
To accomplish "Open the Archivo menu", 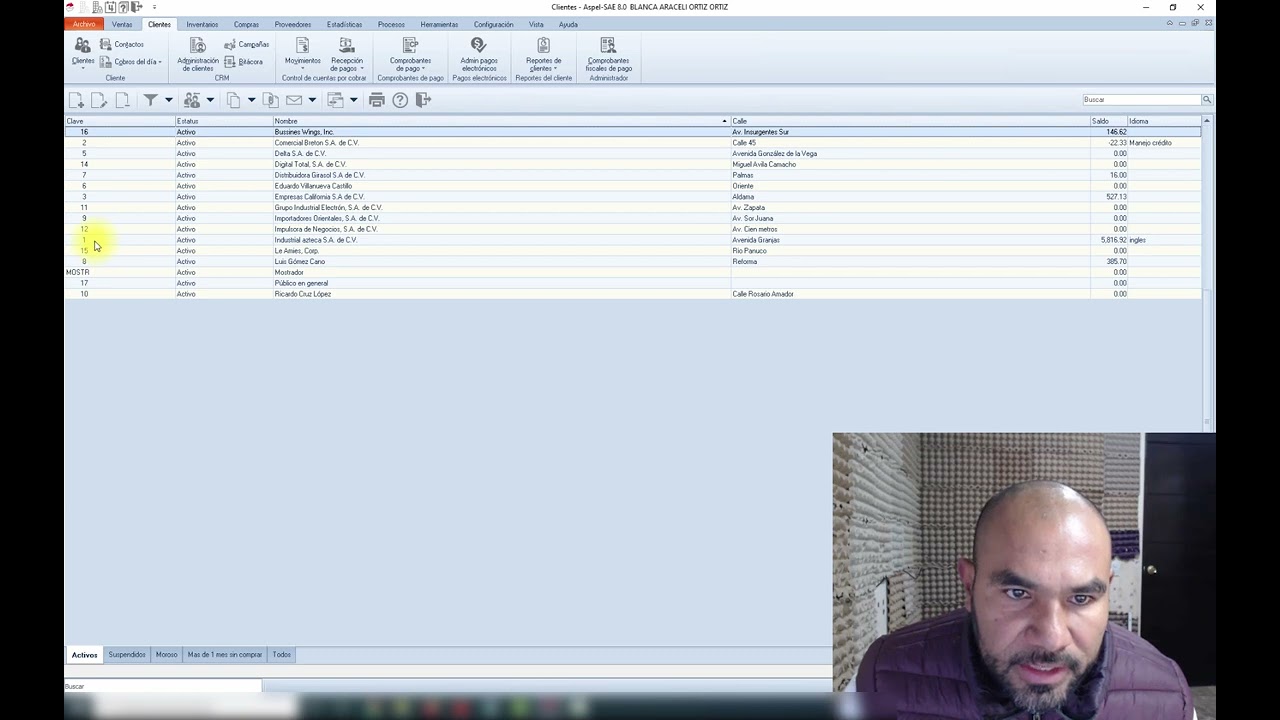I will pyautogui.click(x=85, y=24).
